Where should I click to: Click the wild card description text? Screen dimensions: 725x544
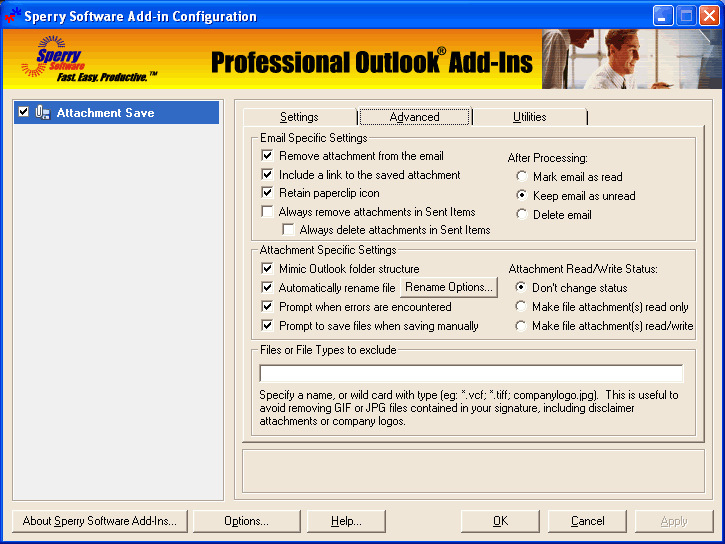[x=468, y=408]
